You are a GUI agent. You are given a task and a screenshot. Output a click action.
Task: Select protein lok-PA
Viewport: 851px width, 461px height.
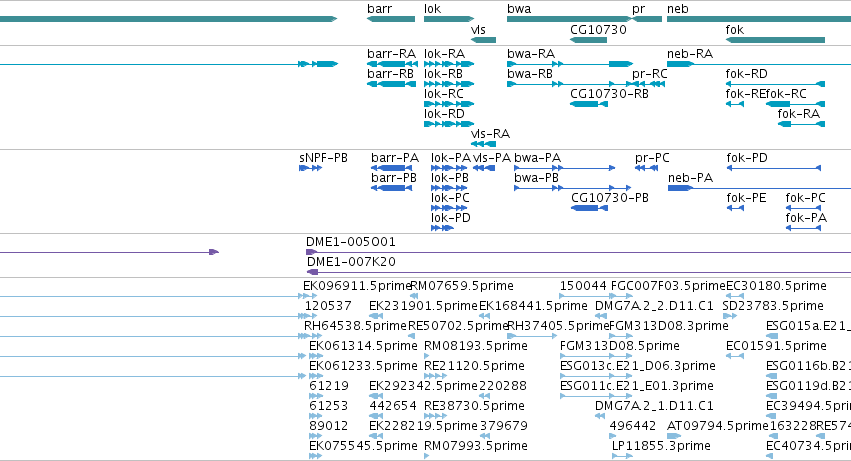coord(450,158)
